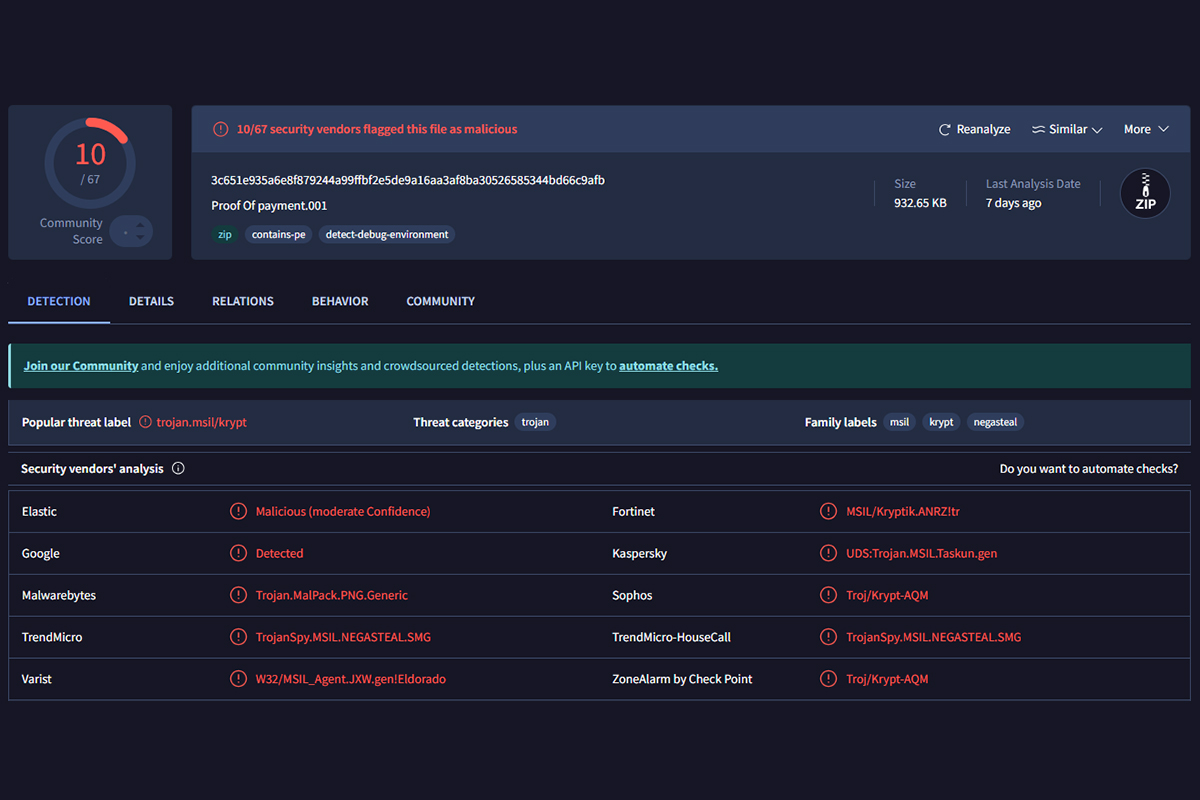The image size is (1200, 800).
Task: Vote using the Community Score down arrow
Action: (141, 239)
